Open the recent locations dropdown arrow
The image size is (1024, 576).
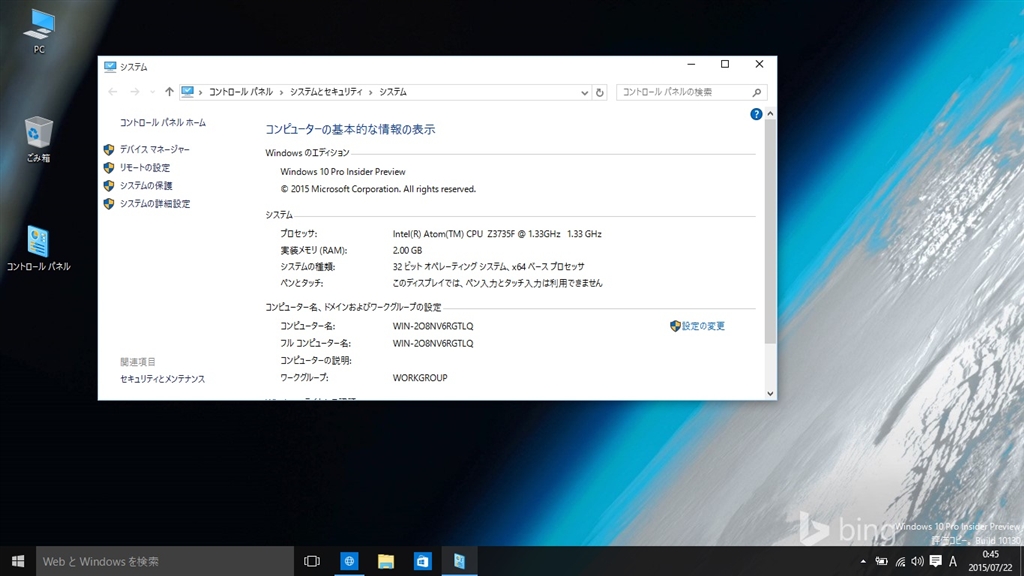coord(152,92)
